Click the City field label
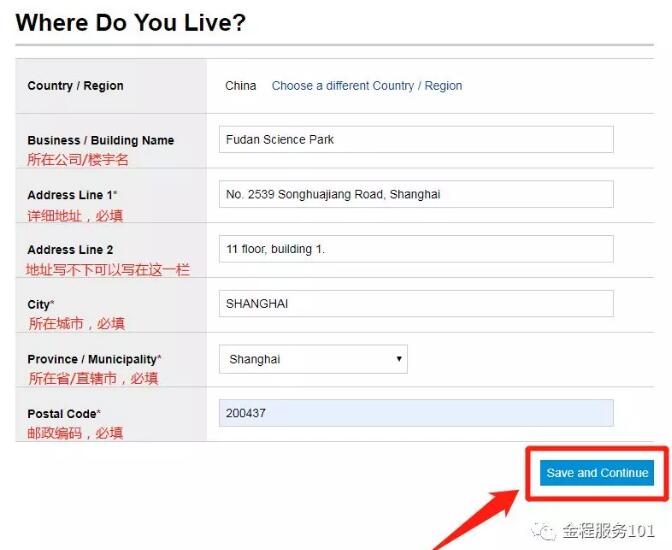 point(41,304)
